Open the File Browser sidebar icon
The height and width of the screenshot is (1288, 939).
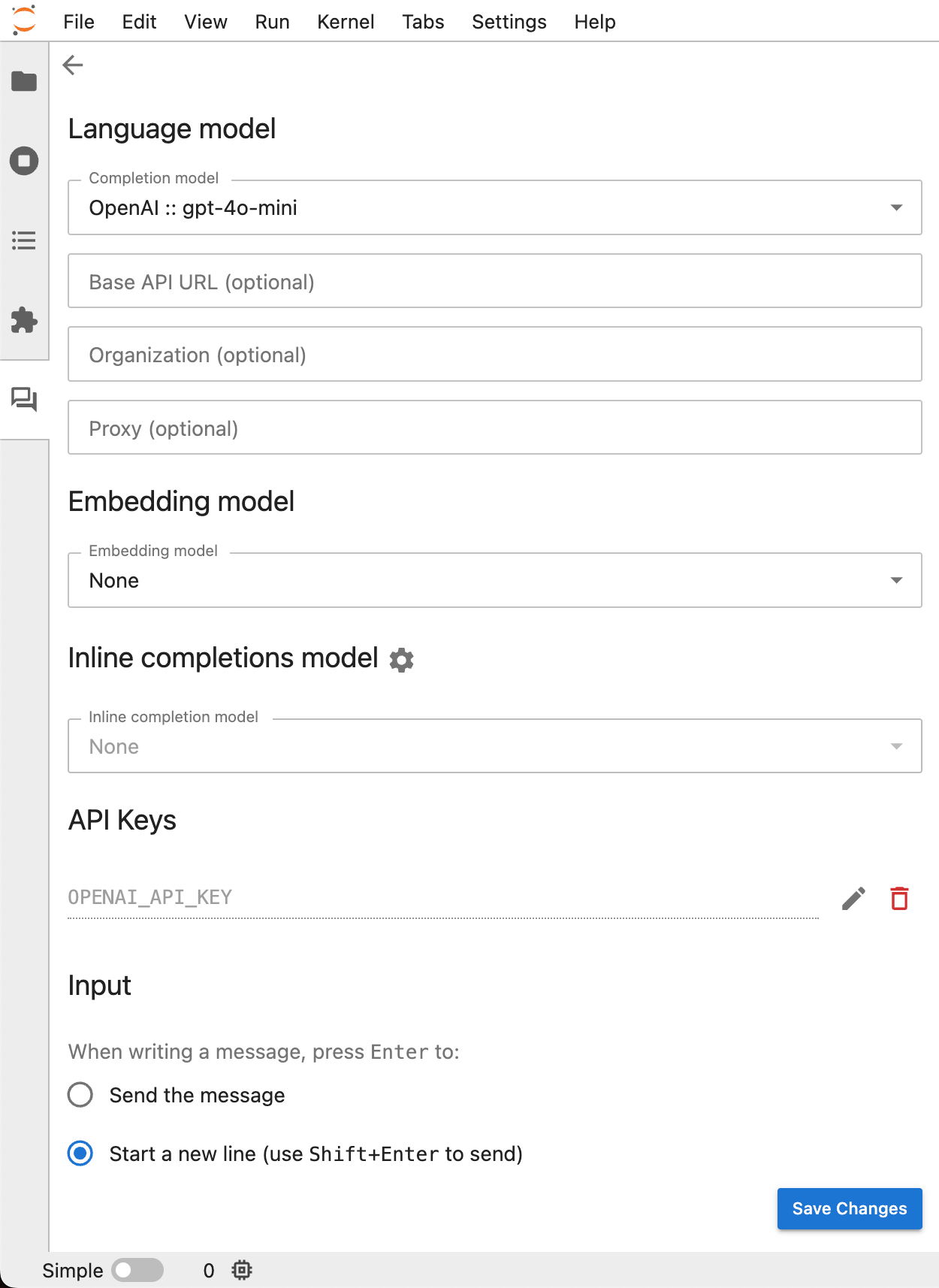[24, 81]
